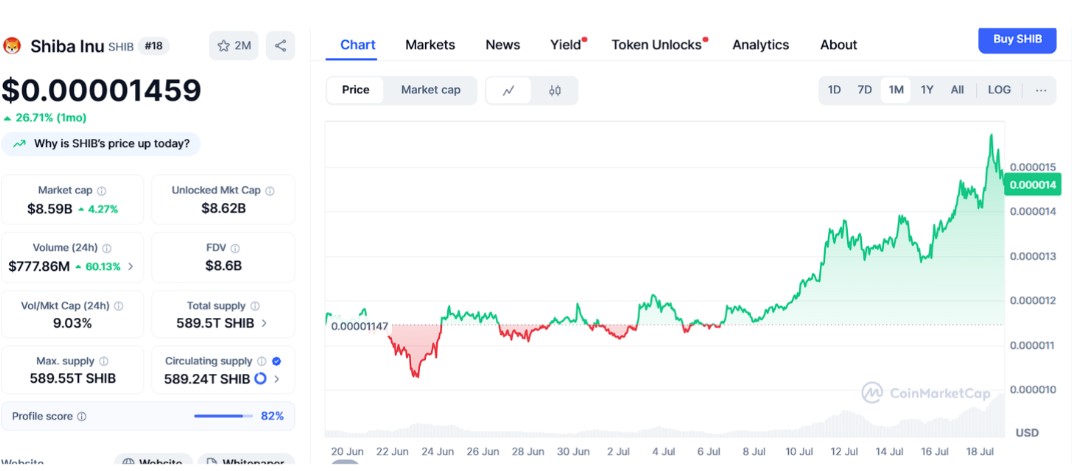Click info icon beside Volume (24h)
The height and width of the screenshot is (471, 1072).
pyautogui.click(x=107, y=248)
